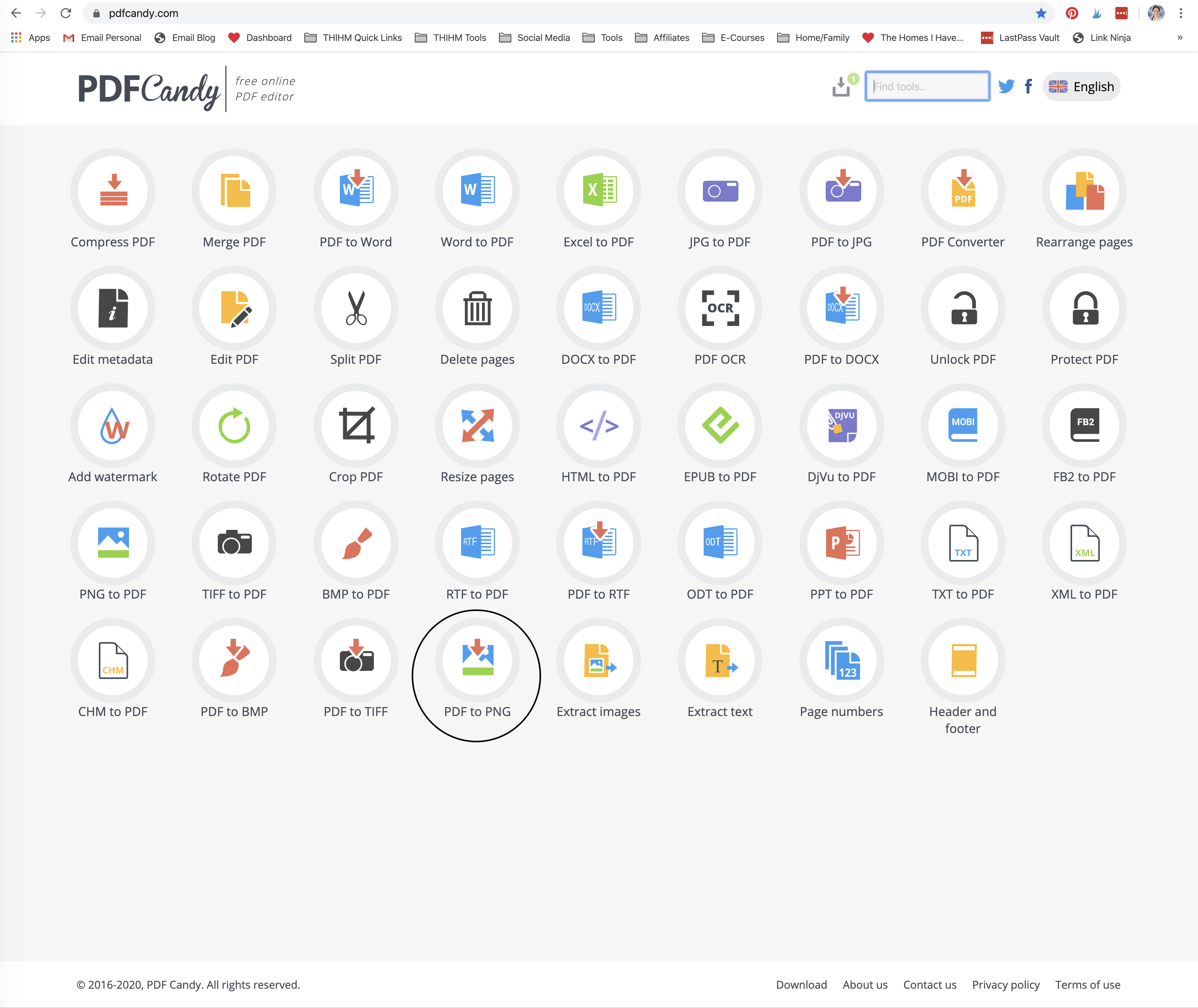Image resolution: width=1198 pixels, height=1008 pixels.
Task: Click the Add watermark icon
Action: [x=113, y=426]
